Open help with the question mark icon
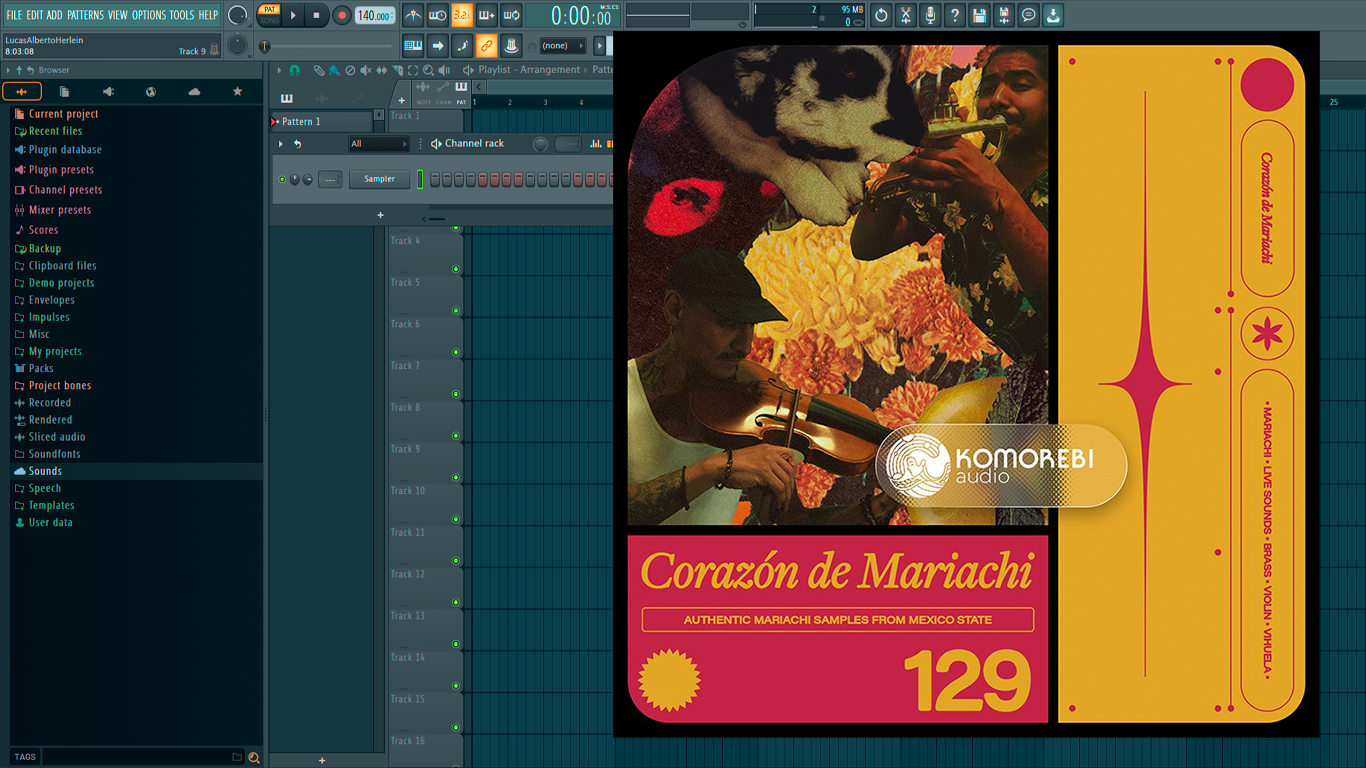 (955, 15)
